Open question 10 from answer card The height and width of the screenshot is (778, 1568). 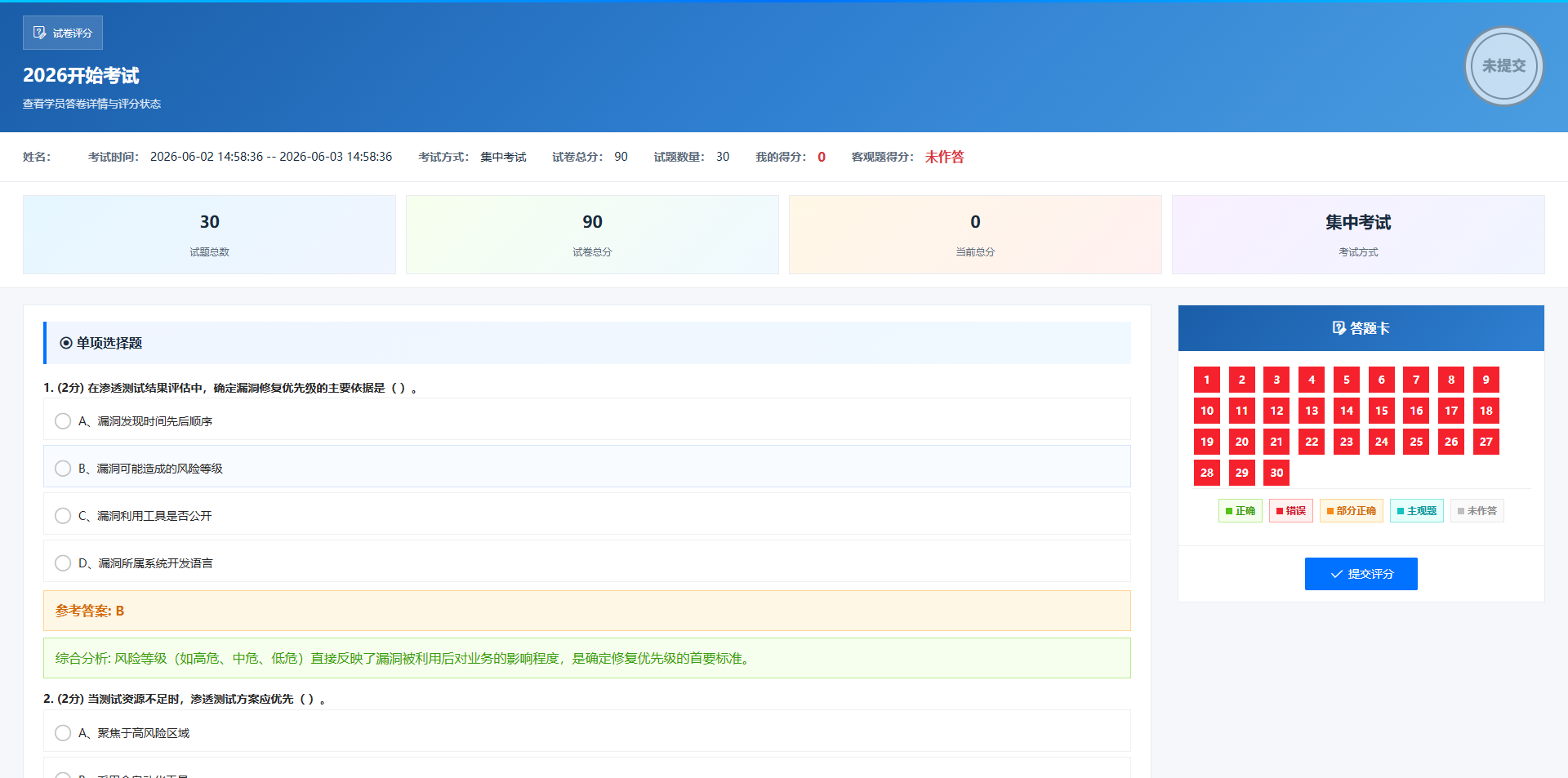point(1207,411)
